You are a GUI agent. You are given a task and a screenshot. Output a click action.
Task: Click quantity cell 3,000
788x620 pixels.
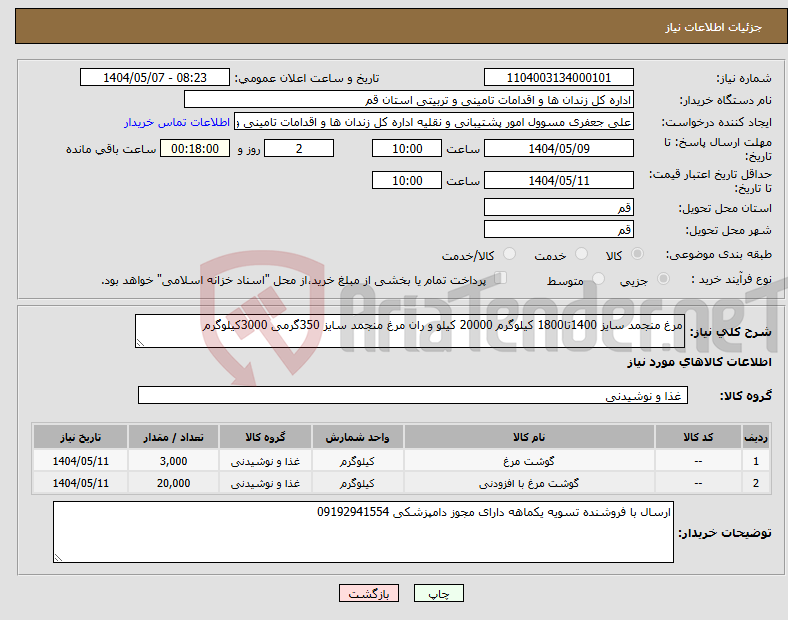173,461
